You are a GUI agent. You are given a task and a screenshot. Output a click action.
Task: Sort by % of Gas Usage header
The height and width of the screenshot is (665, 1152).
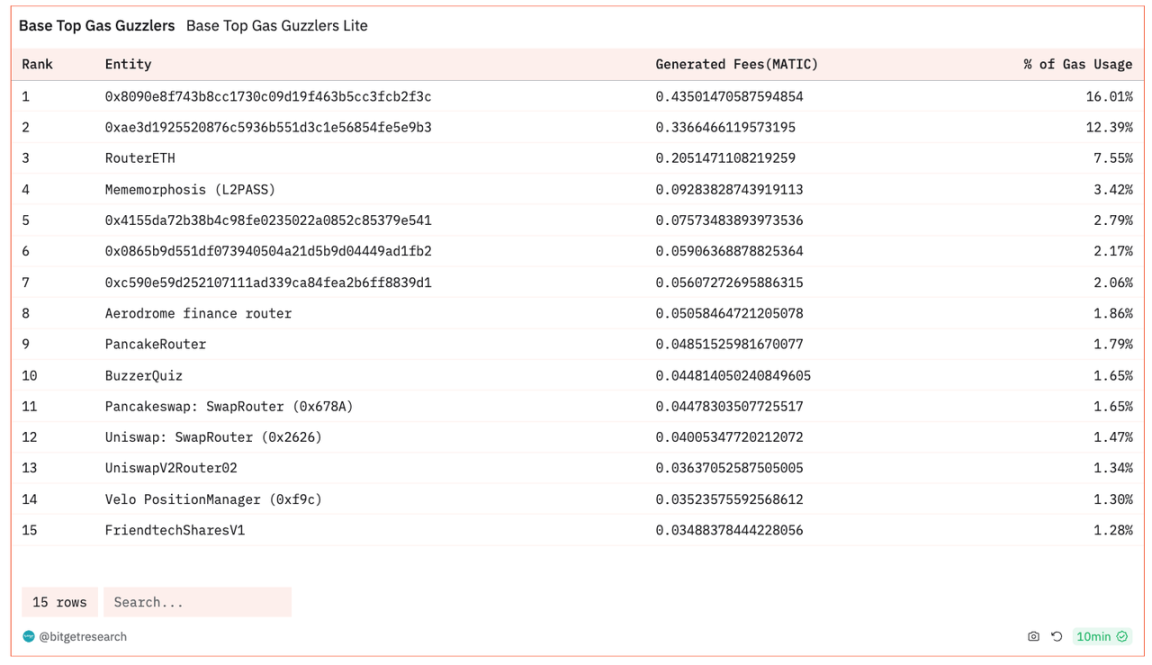pos(1077,64)
